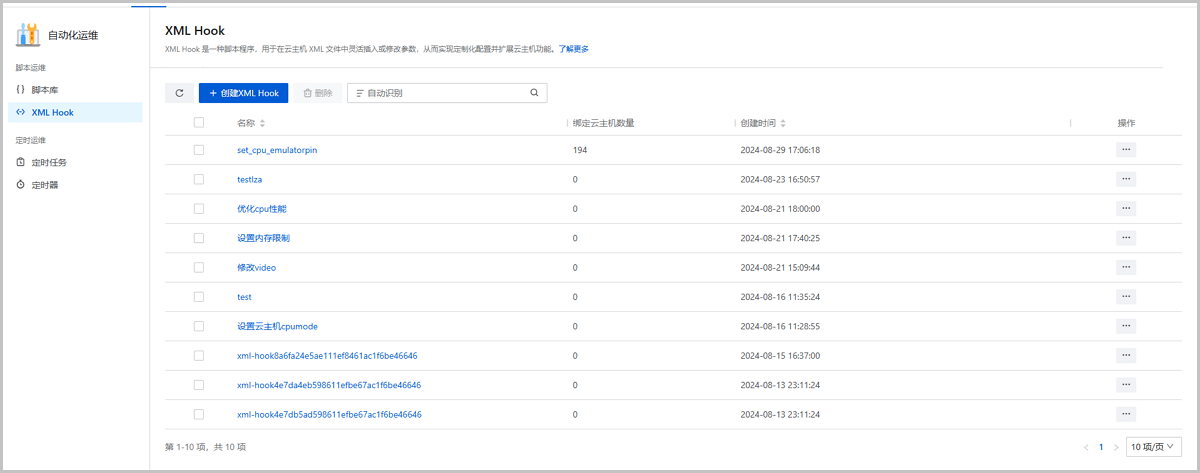Open actions menu for set_cpu_emulatorpin
Screen dimensions: 1200x473
(1126, 150)
